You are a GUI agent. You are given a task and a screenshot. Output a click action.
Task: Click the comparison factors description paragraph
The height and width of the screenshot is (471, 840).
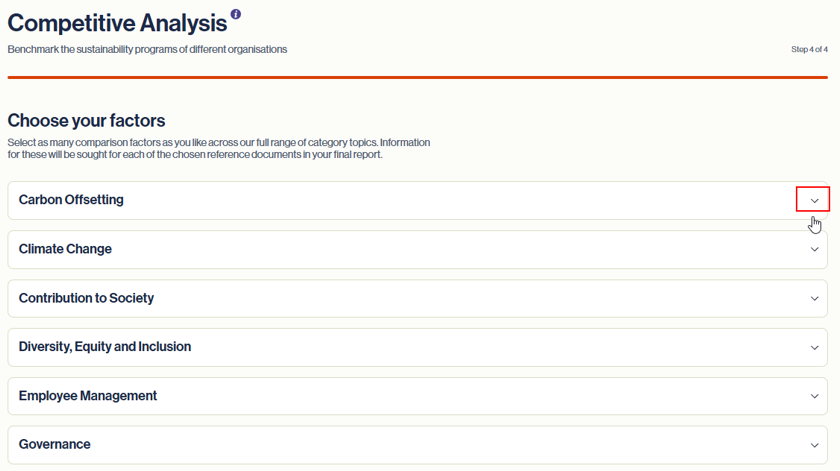tap(219, 148)
